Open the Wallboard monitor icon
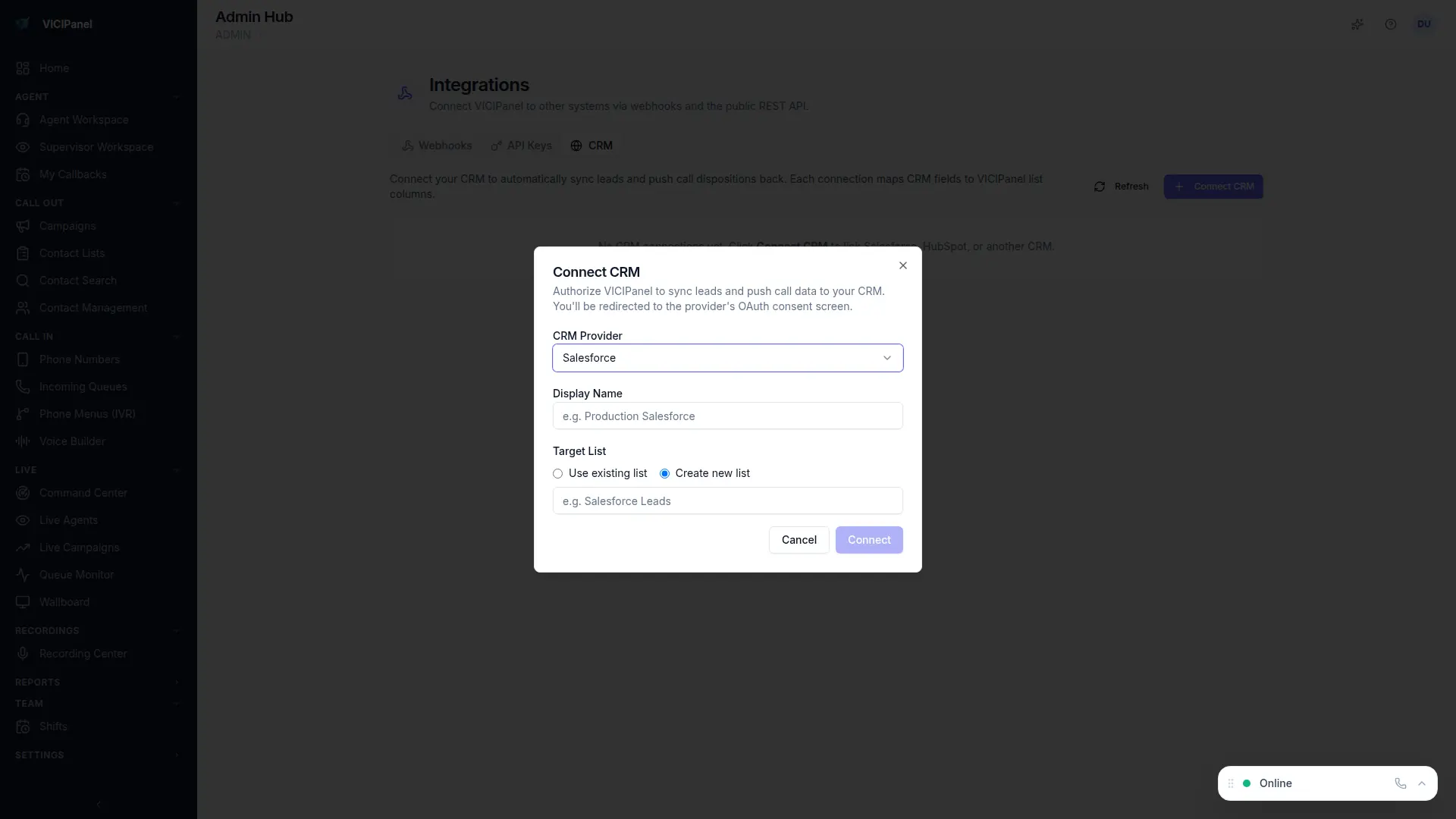1456x819 pixels. coord(23,602)
